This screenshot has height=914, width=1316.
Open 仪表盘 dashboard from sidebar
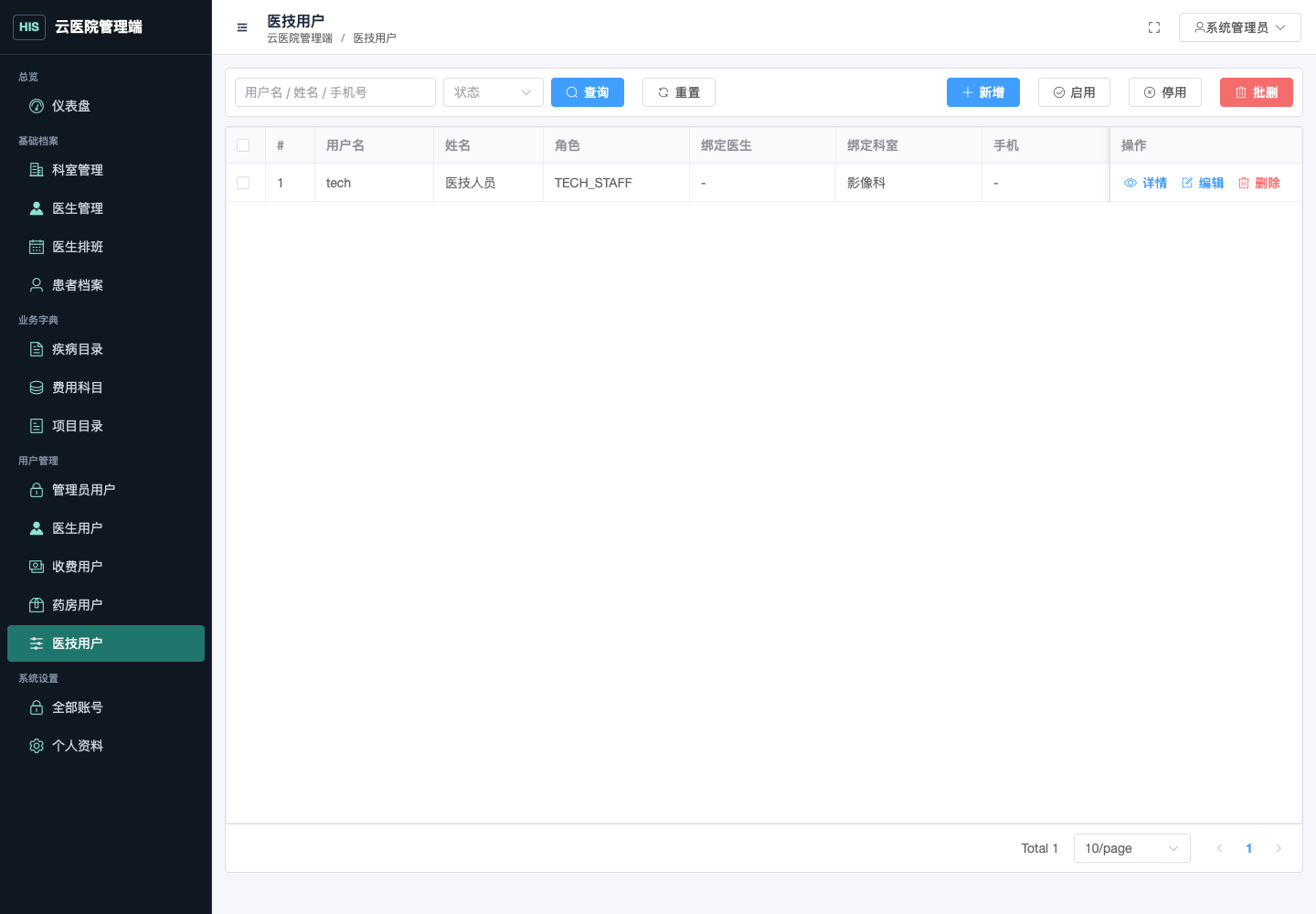[106, 106]
